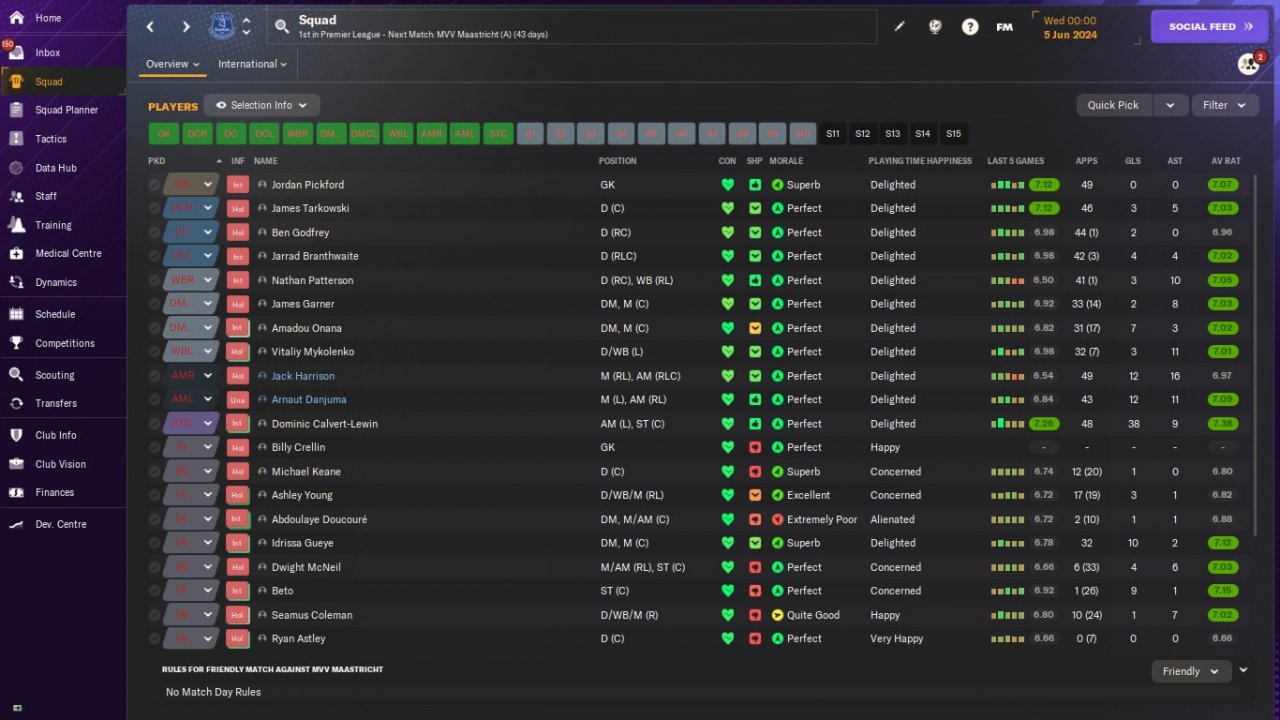Click the FM menu logo
The width and height of the screenshot is (1280, 720).
point(1005,27)
